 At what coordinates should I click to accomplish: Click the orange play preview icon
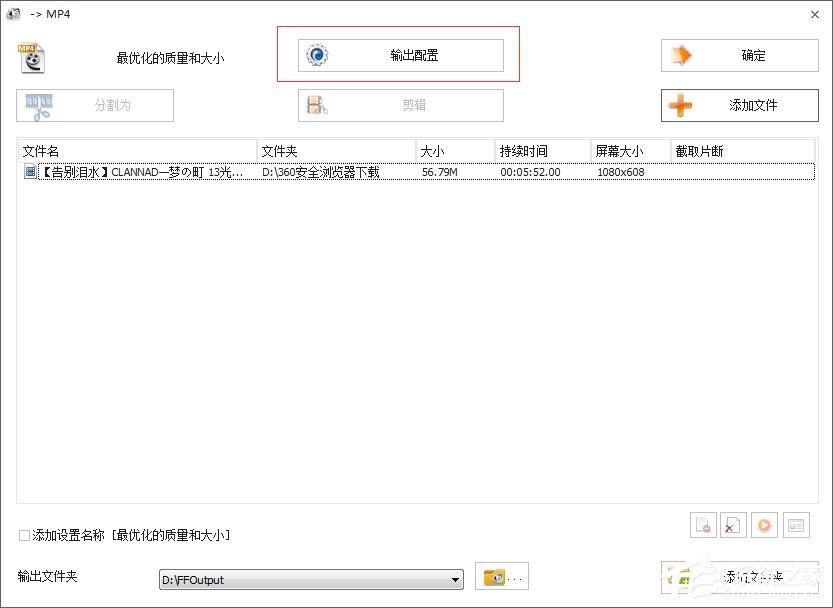point(764,524)
